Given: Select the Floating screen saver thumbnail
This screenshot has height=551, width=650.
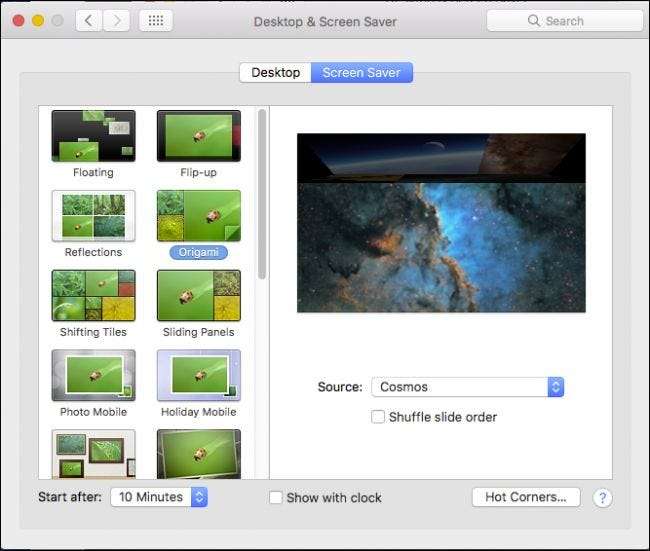Looking at the screenshot, I should [x=93, y=137].
